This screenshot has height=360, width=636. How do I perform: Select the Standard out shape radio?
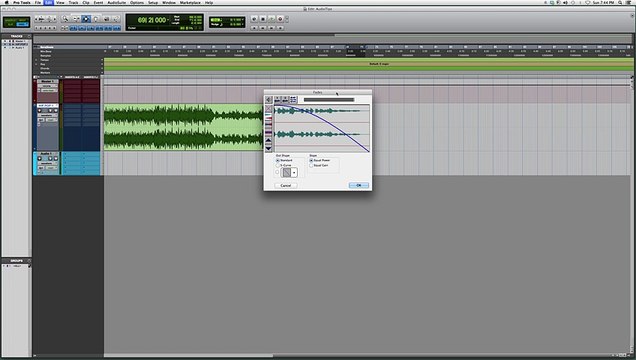[x=278, y=161]
